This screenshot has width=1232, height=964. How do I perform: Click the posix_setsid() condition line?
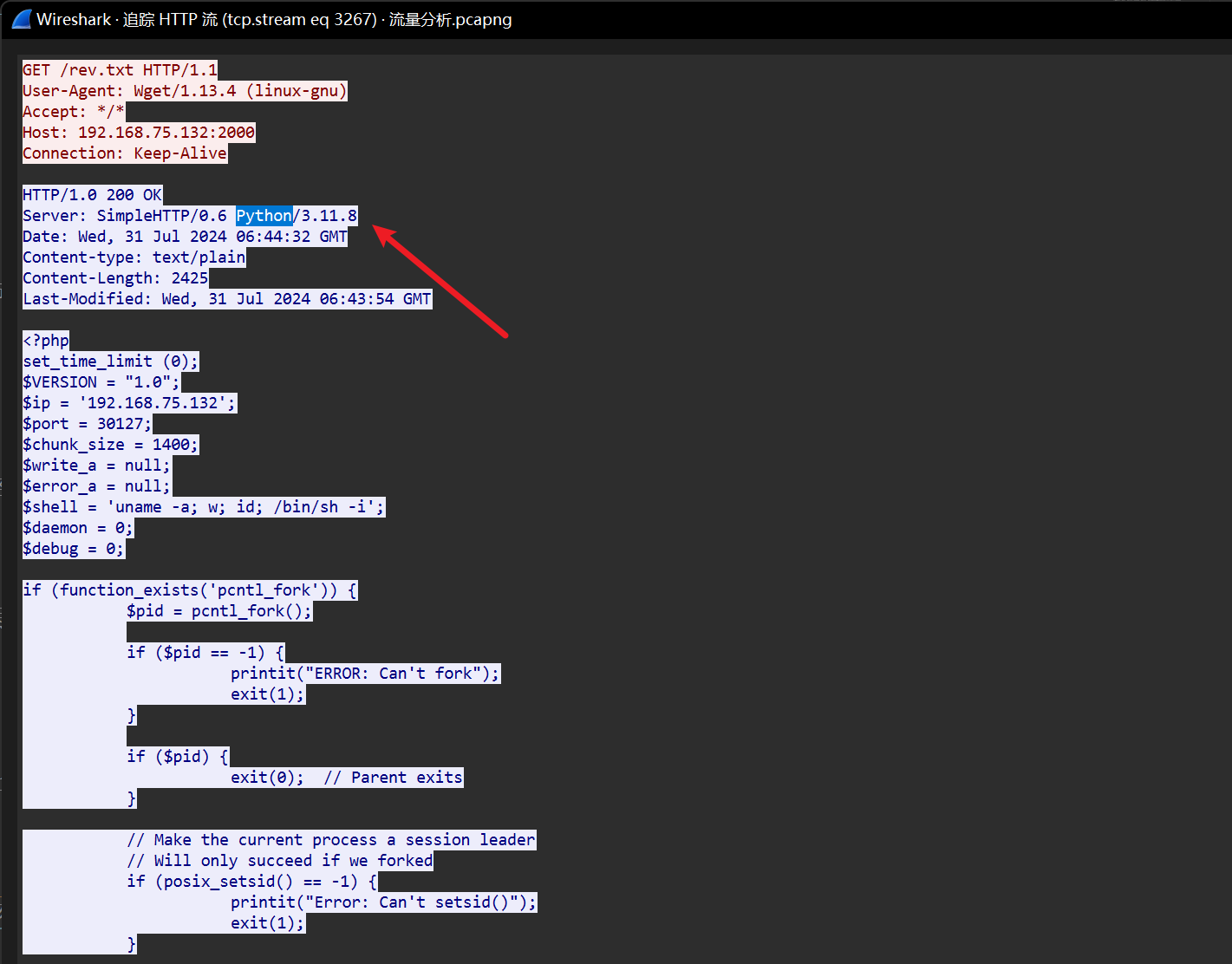tap(251, 882)
